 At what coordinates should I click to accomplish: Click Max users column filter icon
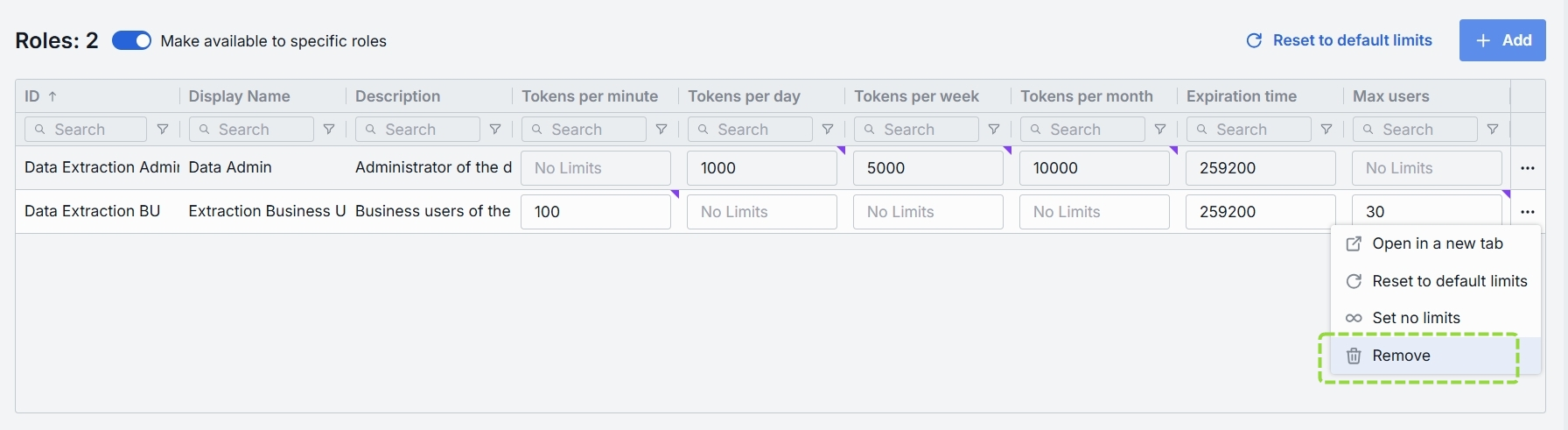pos(1493,130)
